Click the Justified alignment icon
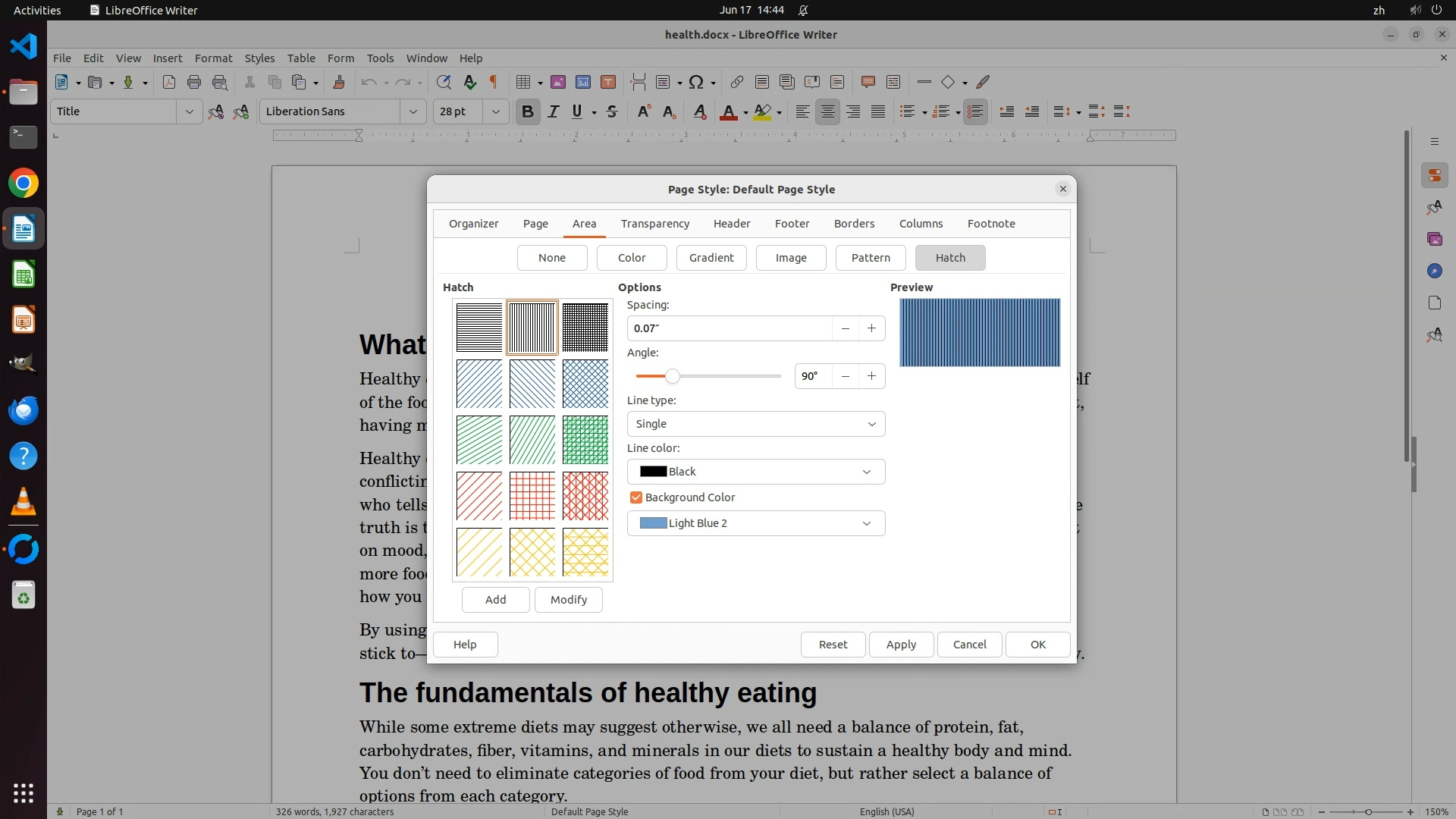This screenshot has width=1456, height=819. [x=878, y=111]
